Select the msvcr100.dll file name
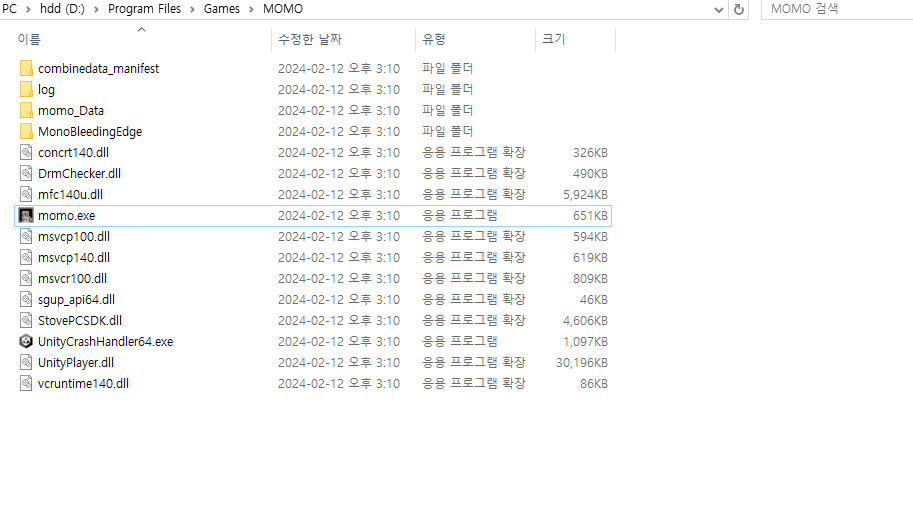This screenshot has width=913, height=516. click(x=73, y=278)
